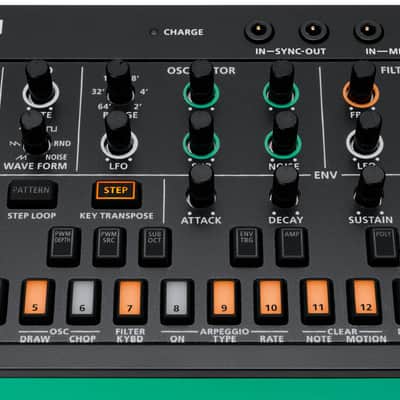Click the CLEAR heading text
Image resolution: width=400 pixels, height=400 pixels.
click(x=342, y=332)
